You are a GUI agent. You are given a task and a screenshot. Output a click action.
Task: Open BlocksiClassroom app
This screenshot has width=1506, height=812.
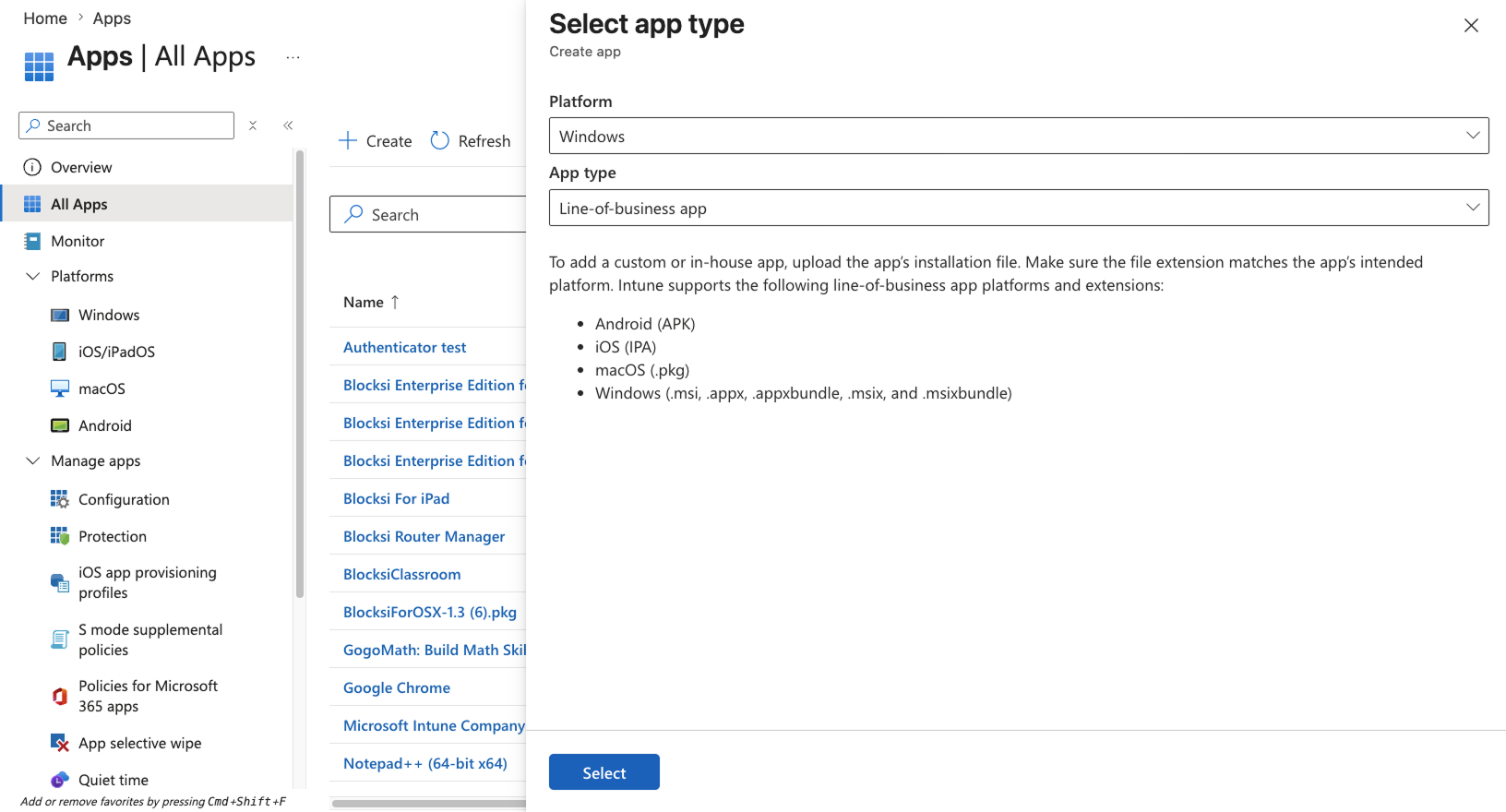402,574
